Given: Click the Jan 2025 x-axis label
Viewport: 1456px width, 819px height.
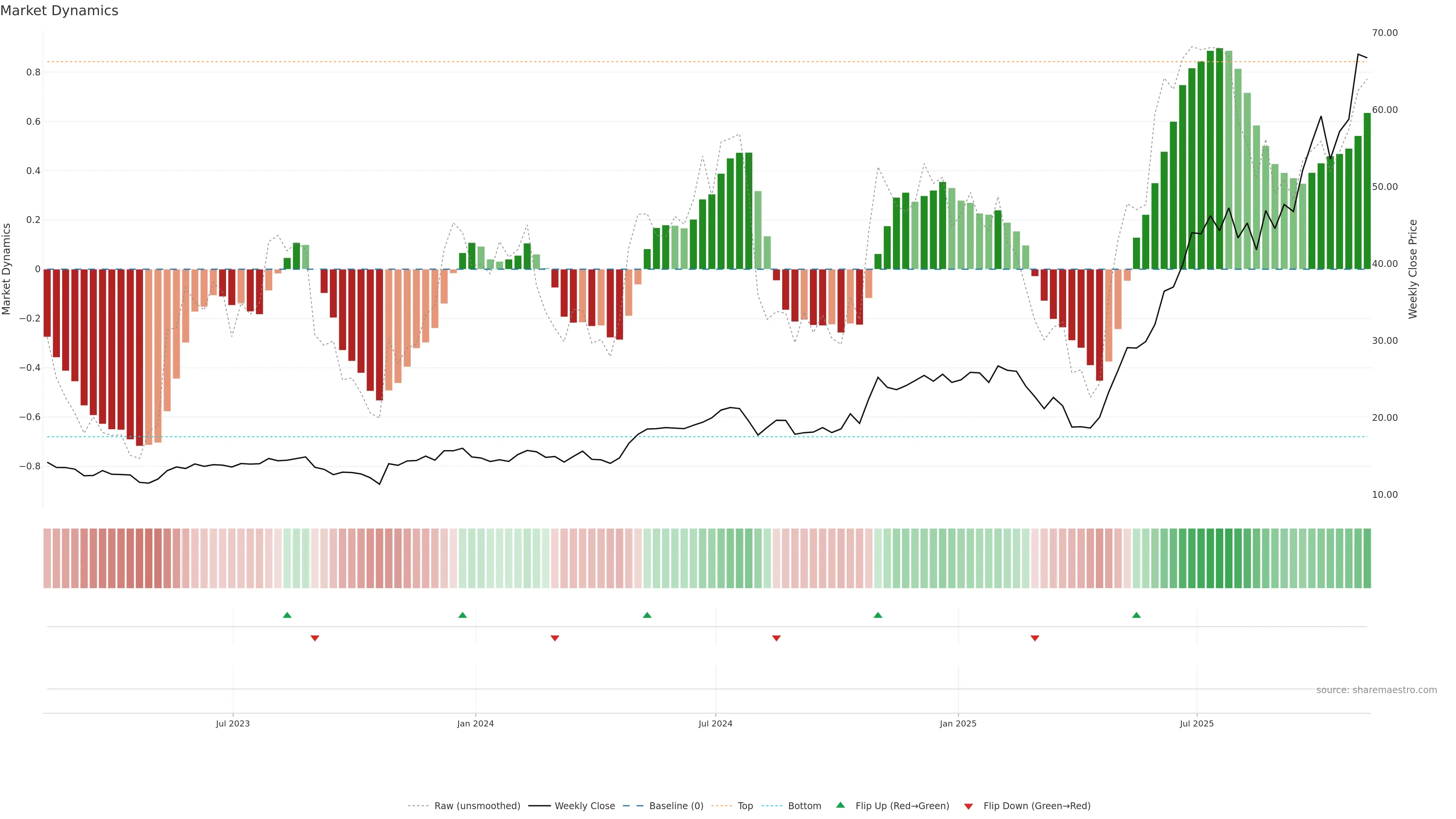Looking at the screenshot, I should tap(957, 723).
